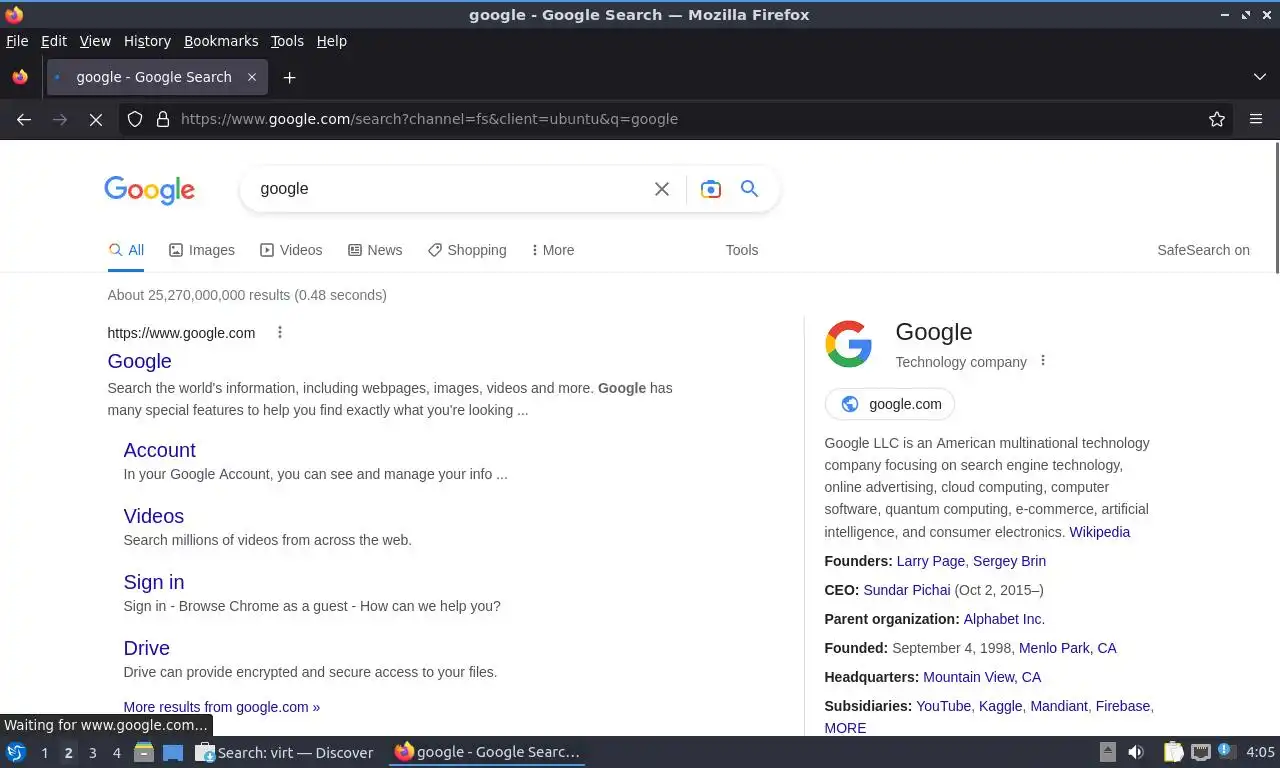The image size is (1280, 768).
Task: Submit search with magnifier icon
Action: click(749, 188)
